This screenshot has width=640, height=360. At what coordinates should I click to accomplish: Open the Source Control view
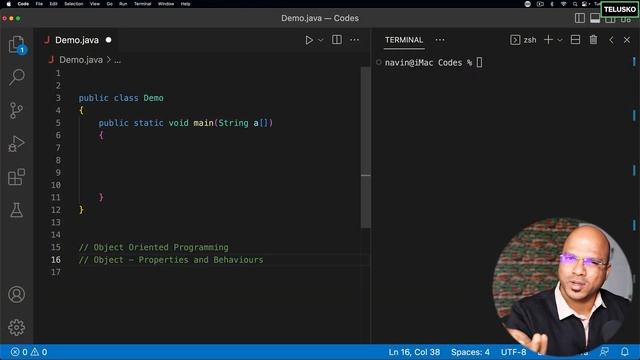coord(16,111)
